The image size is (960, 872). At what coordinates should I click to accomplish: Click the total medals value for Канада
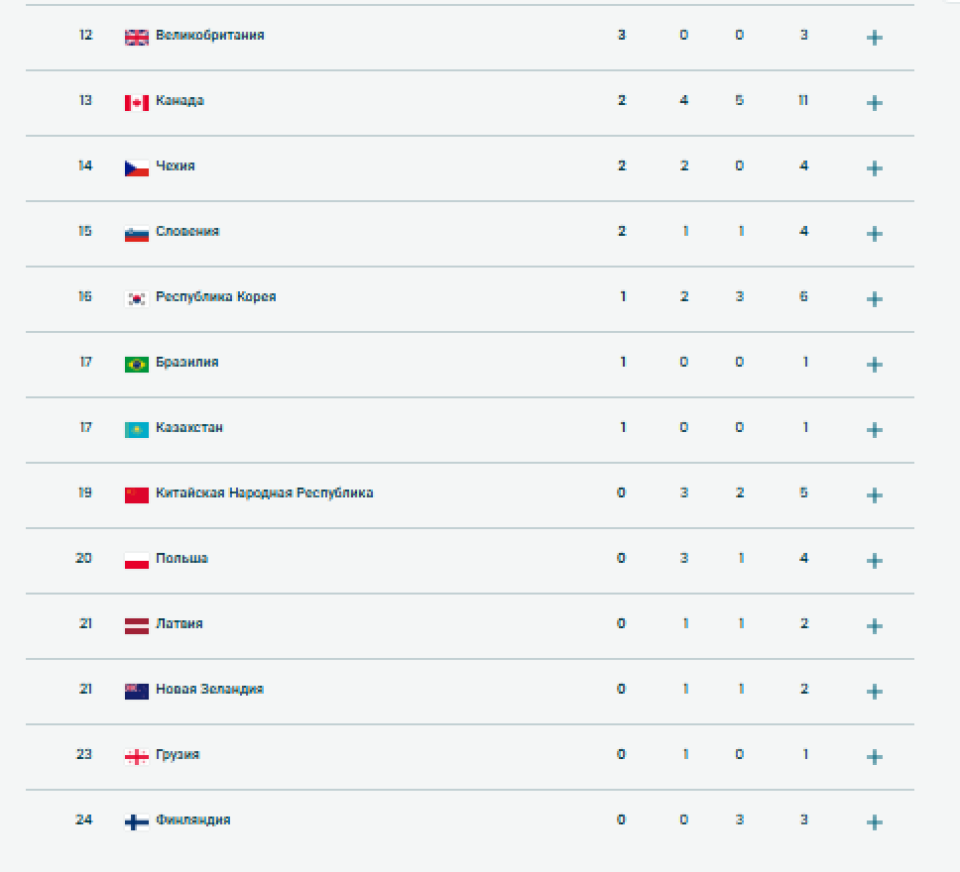click(x=803, y=101)
